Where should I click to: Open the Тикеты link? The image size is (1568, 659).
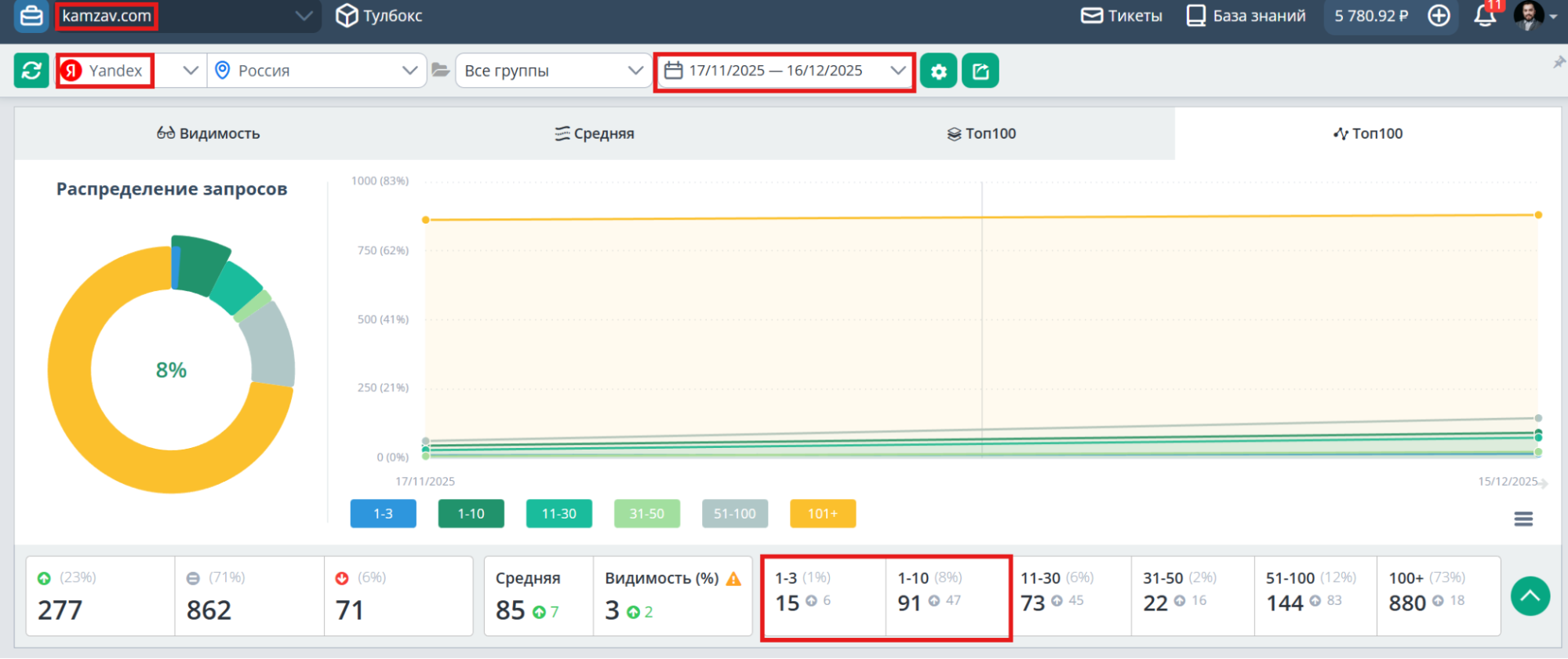pos(1122,16)
